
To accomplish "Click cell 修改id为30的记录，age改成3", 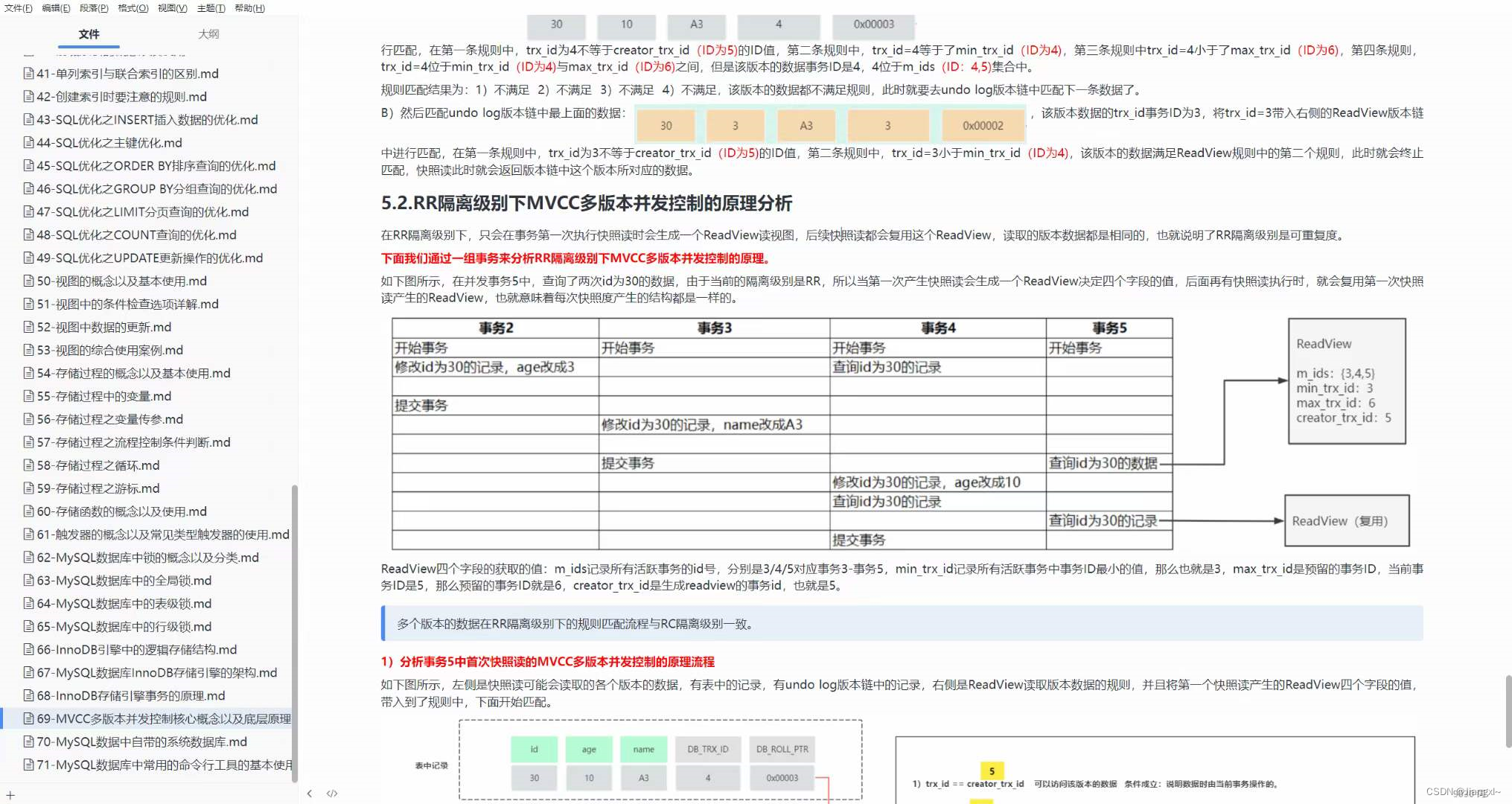I will pyautogui.click(x=496, y=367).
